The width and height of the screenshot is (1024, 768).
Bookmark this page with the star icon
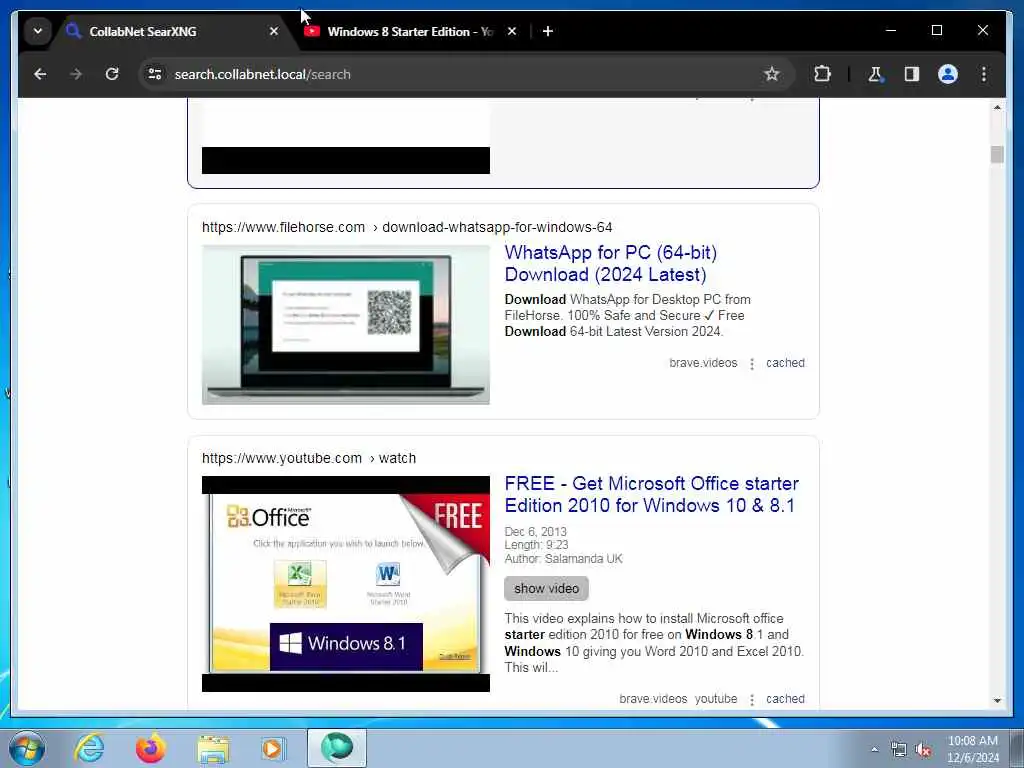[x=772, y=74]
